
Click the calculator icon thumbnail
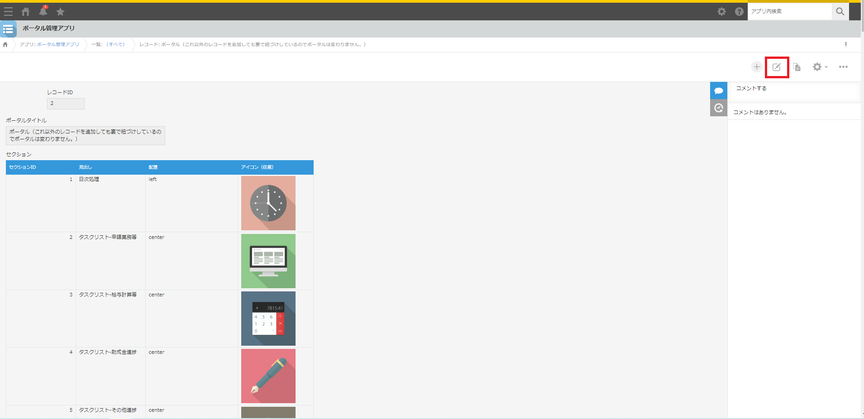pyautogui.click(x=268, y=319)
